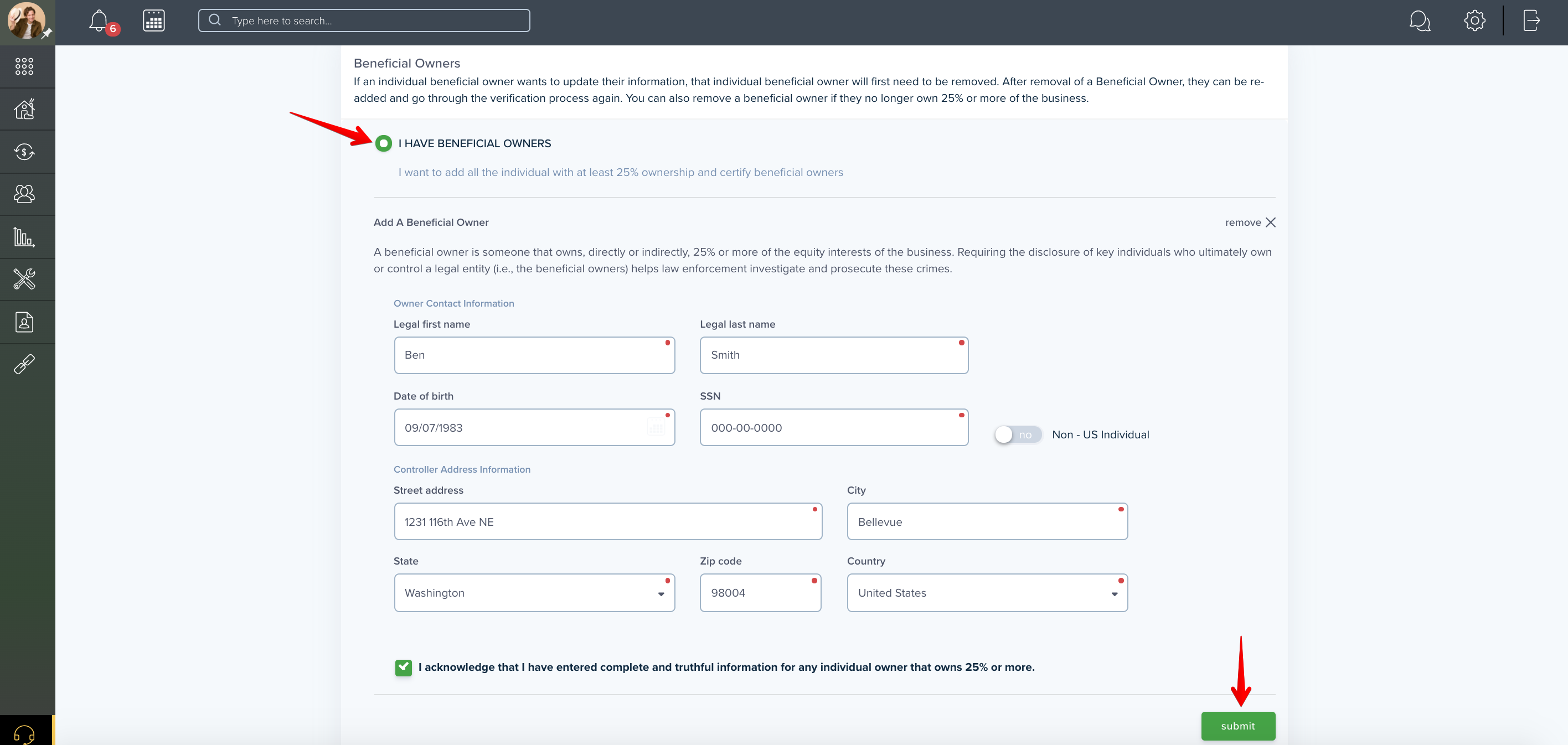Open the maintenance tools icon in sidebar
Viewport: 1568px width, 745px height.
(x=24, y=280)
